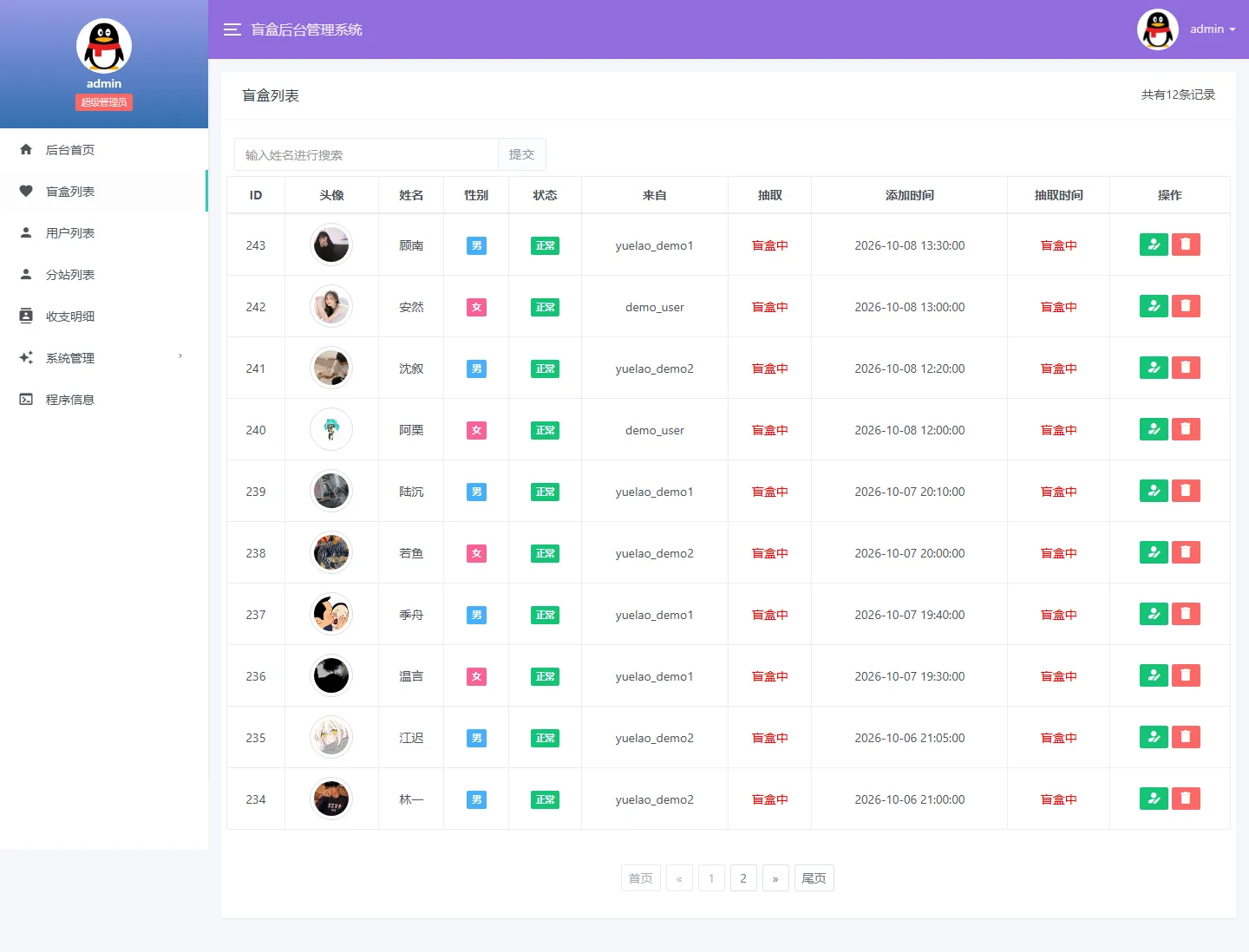Click the 女 gender badge for 阿栗
1249x952 pixels.
point(476,430)
